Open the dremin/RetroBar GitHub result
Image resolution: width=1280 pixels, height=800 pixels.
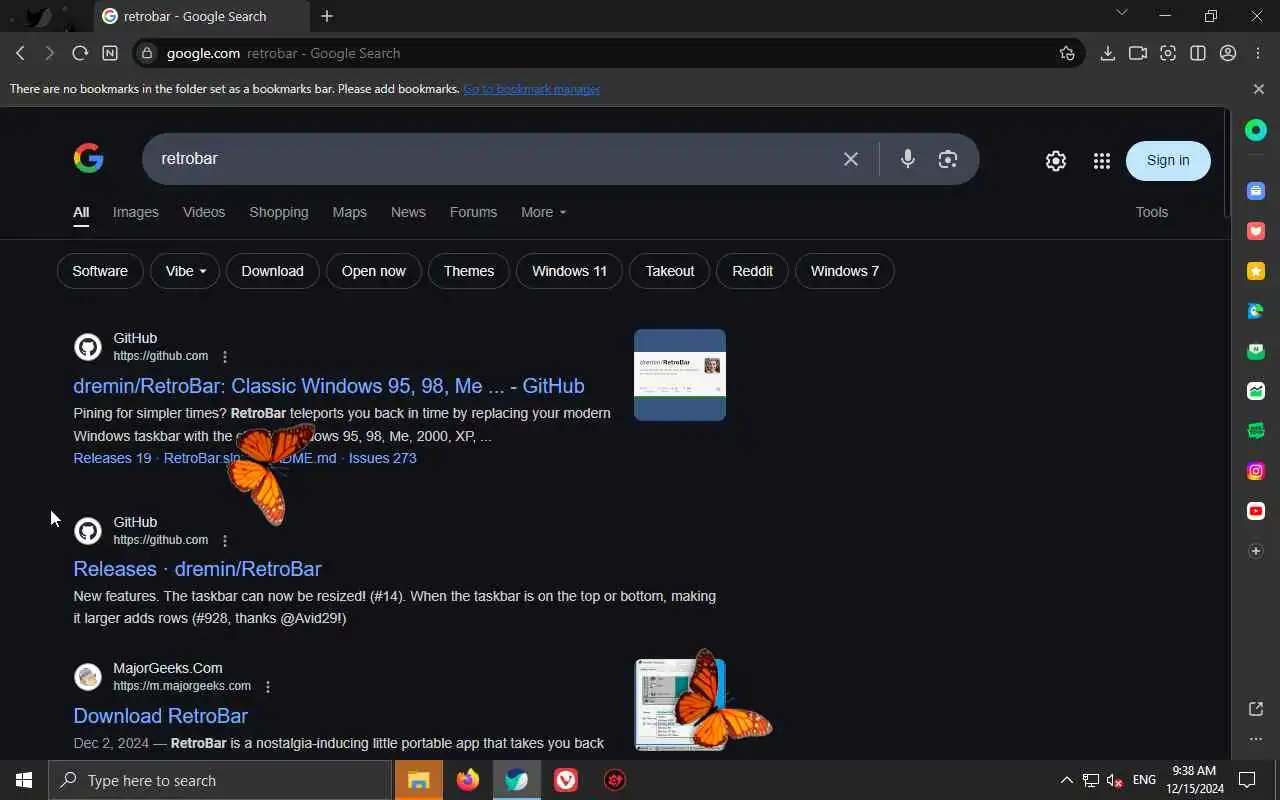click(329, 386)
